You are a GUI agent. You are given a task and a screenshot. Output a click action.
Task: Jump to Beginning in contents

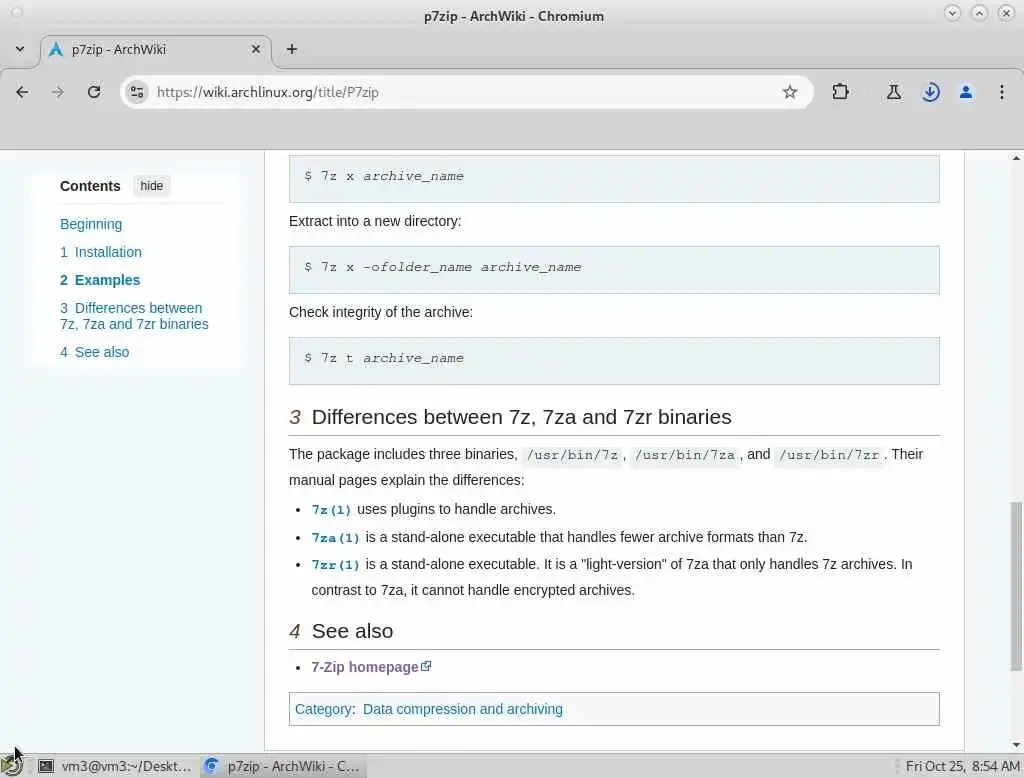[91, 224]
